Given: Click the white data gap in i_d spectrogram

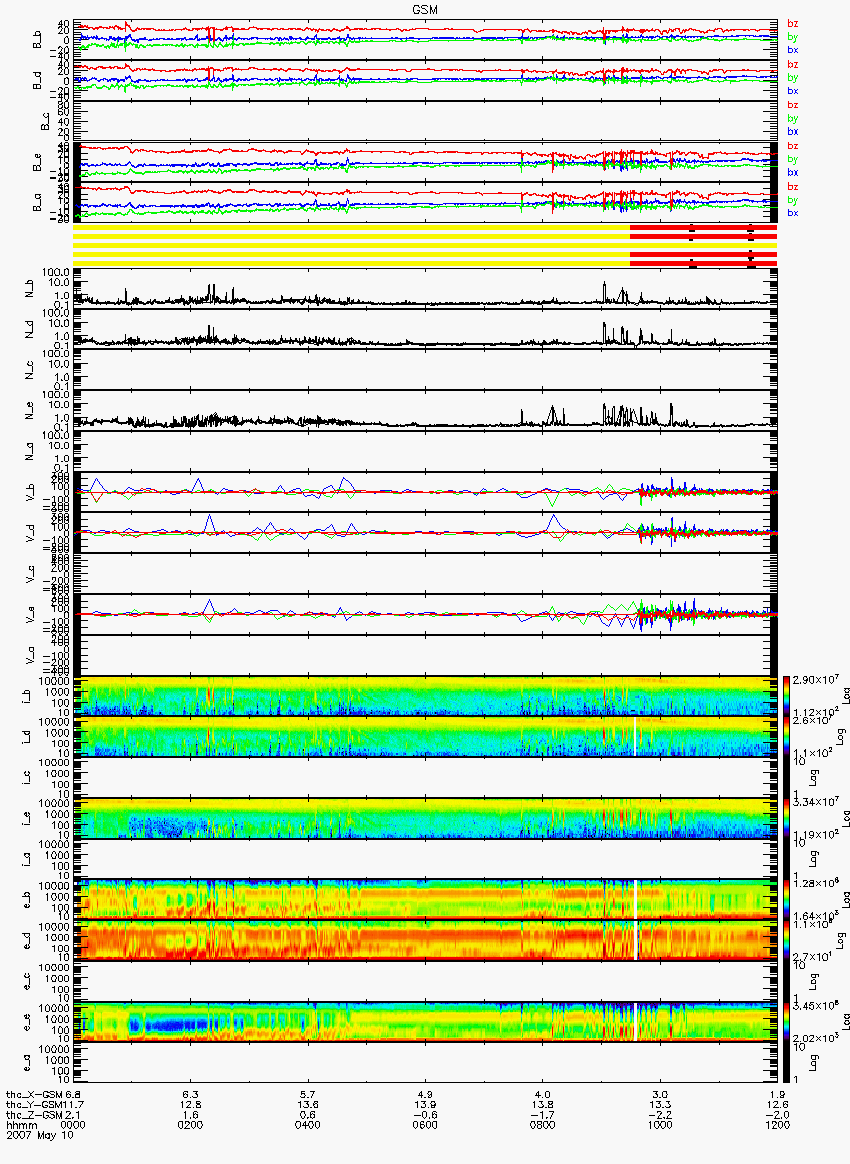Looking at the screenshot, I should click(x=635, y=736).
